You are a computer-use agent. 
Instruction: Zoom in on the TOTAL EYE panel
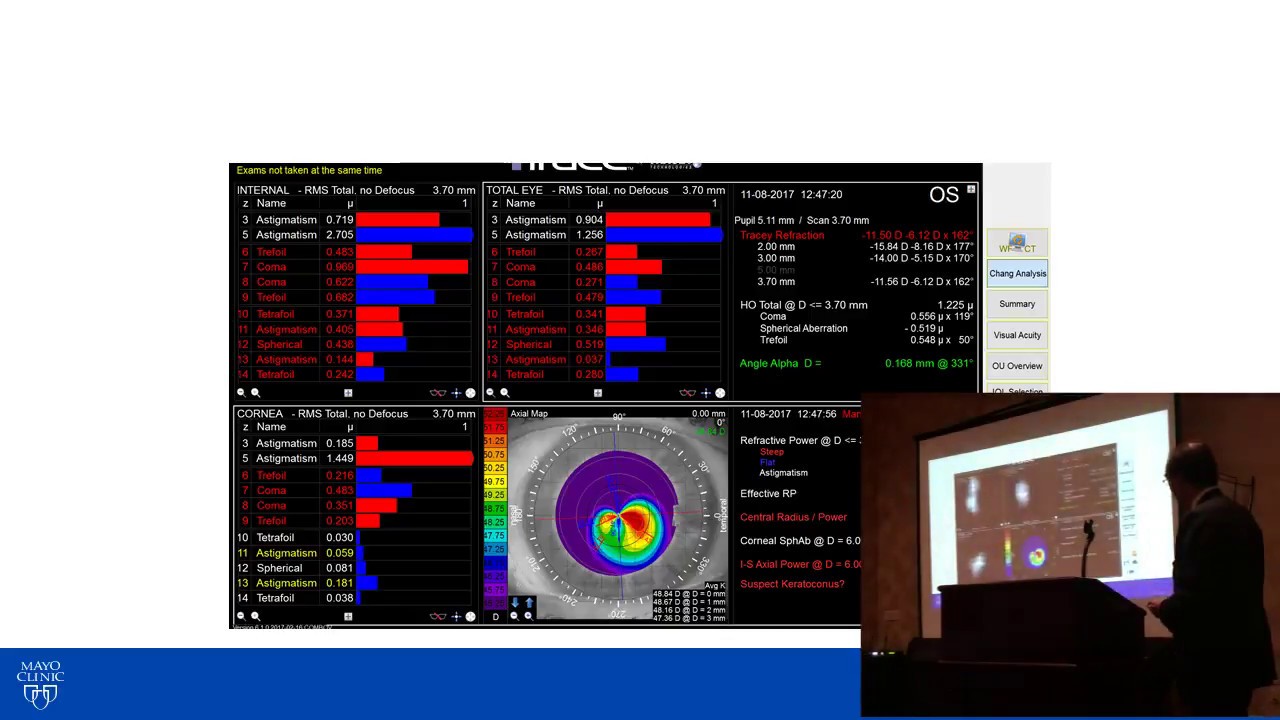[x=505, y=393]
